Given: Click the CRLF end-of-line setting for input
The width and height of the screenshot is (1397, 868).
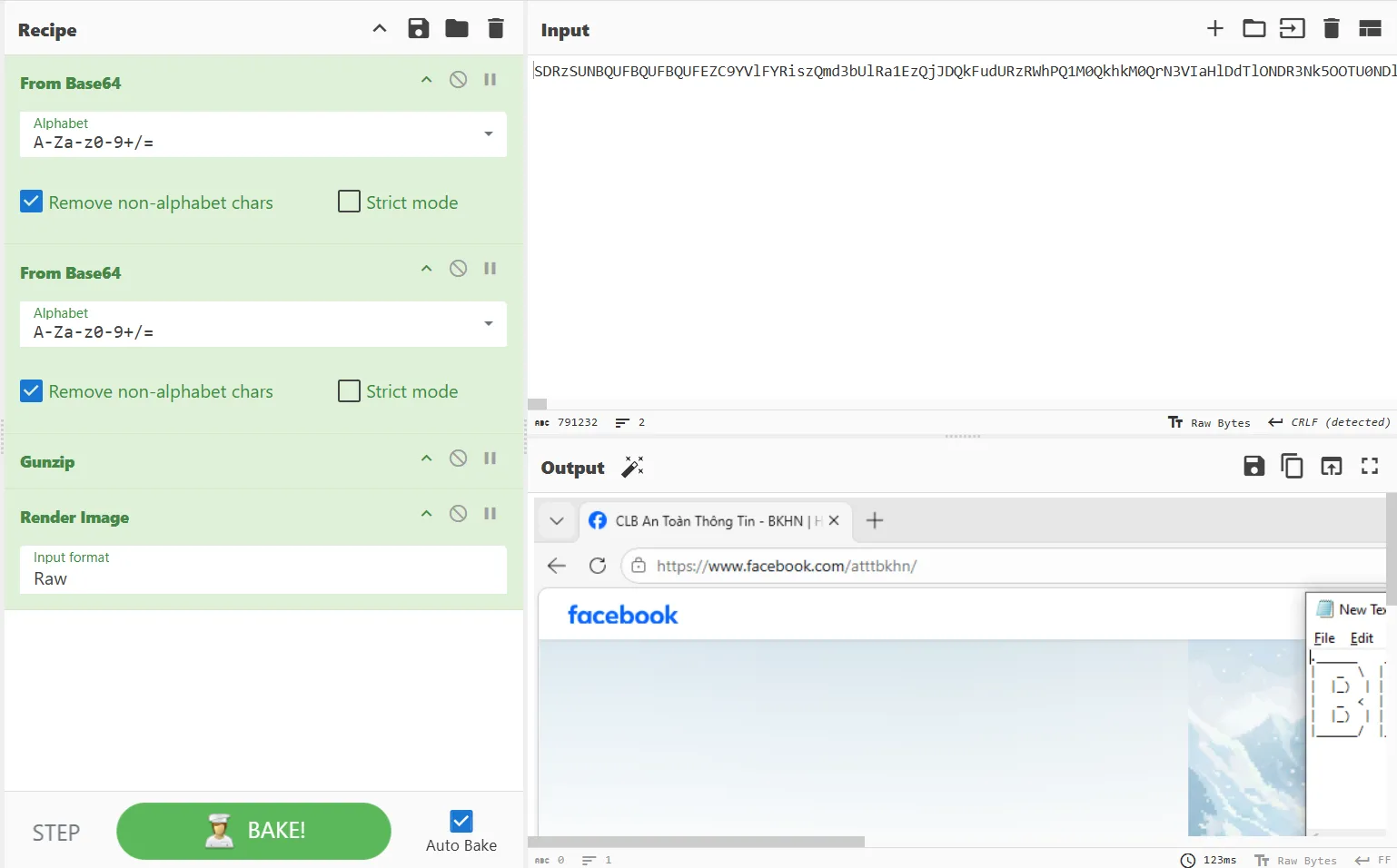Looking at the screenshot, I should click(x=1329, y=422).
